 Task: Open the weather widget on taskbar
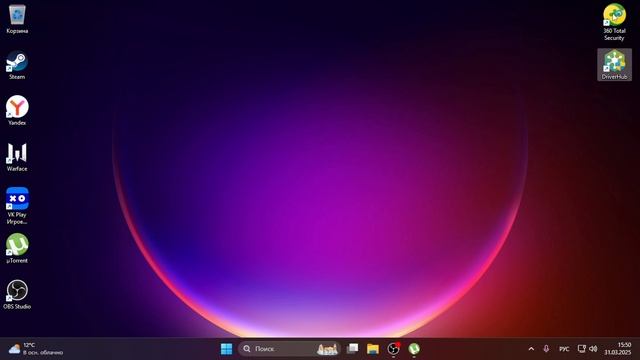pos(36,349)
